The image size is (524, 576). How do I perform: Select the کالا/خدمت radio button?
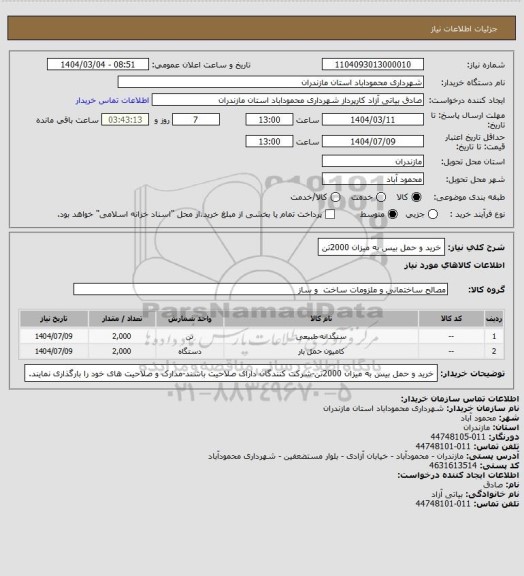[335, 197]
